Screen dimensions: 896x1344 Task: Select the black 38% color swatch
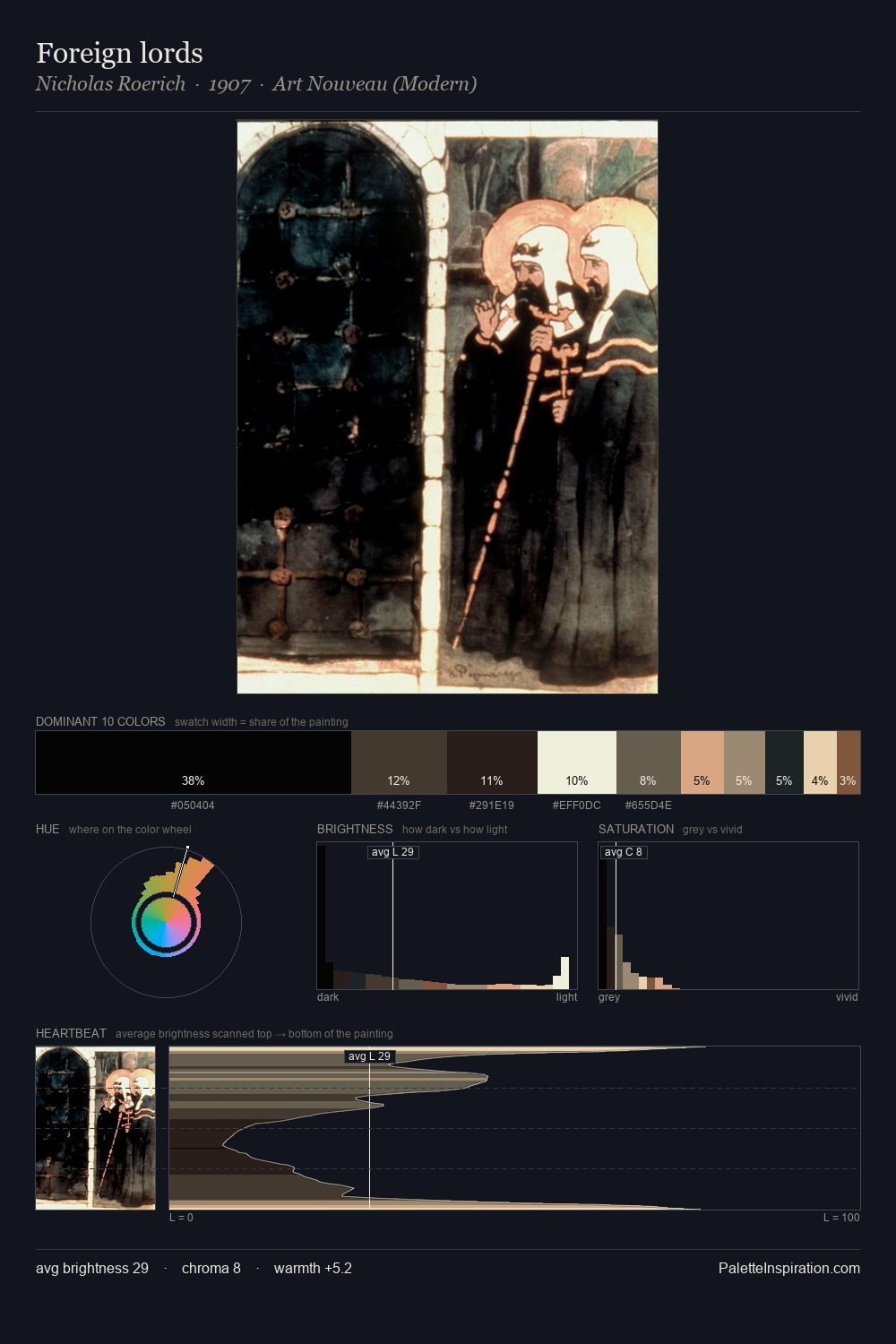click(x=194, y=762)
